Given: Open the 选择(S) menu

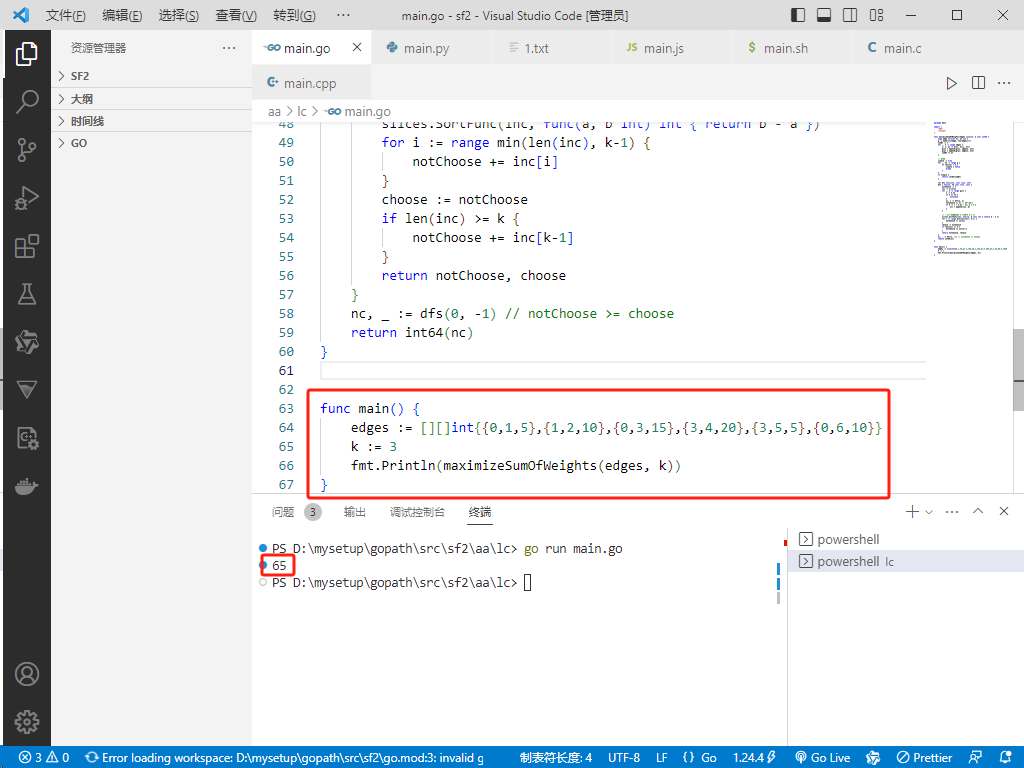Looking at the screenshot, I should coord(179,15).
